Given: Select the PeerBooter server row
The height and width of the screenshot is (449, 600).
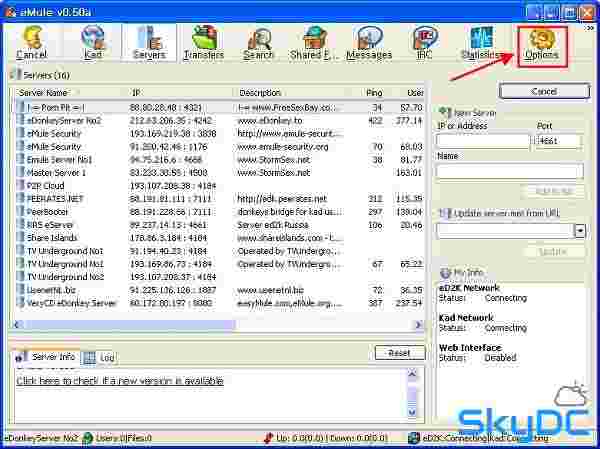Looking at the screenshot, I should click(x=220, y=212).
